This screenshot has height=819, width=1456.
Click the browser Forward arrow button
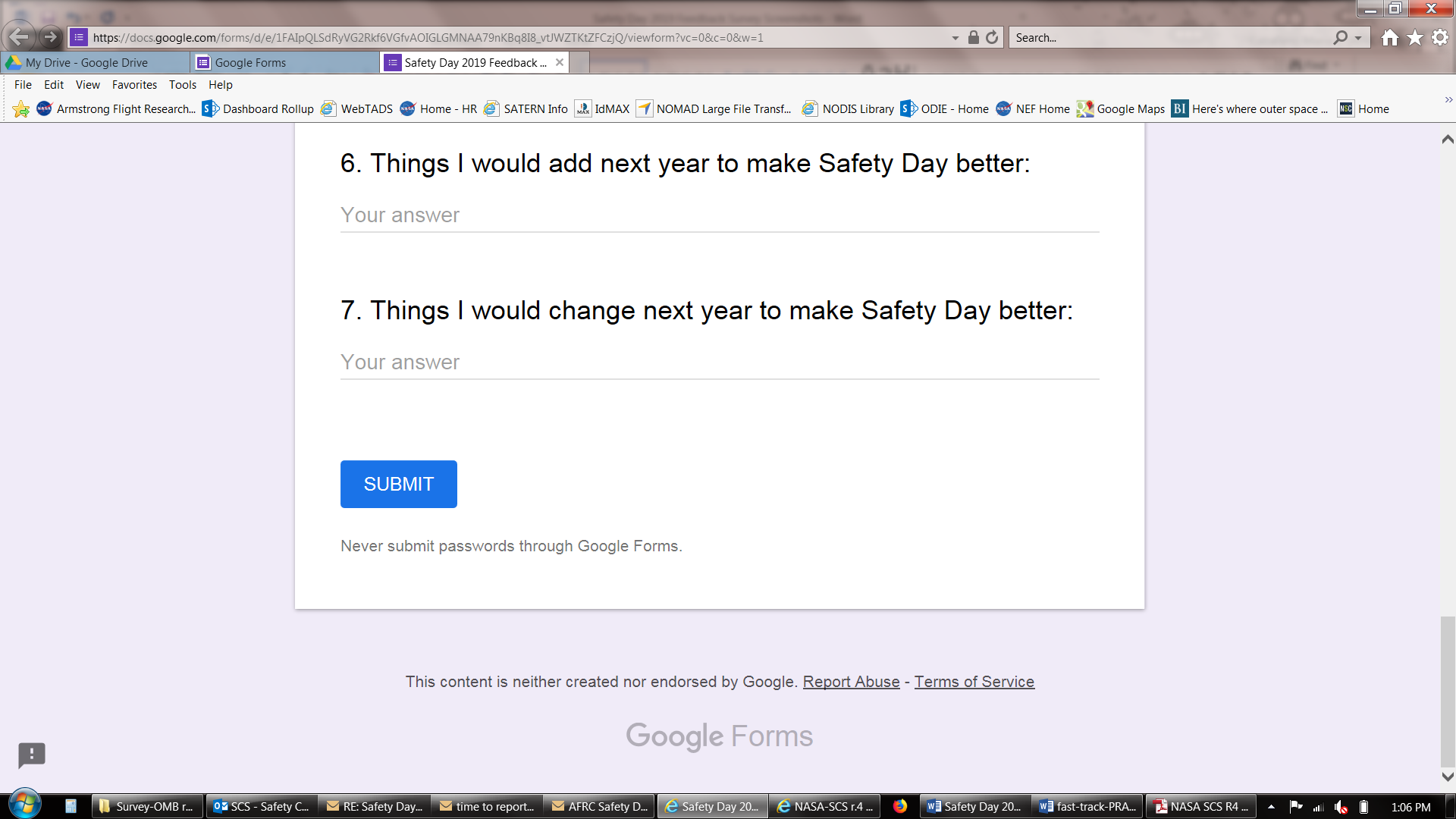click(x=51, y=36)
